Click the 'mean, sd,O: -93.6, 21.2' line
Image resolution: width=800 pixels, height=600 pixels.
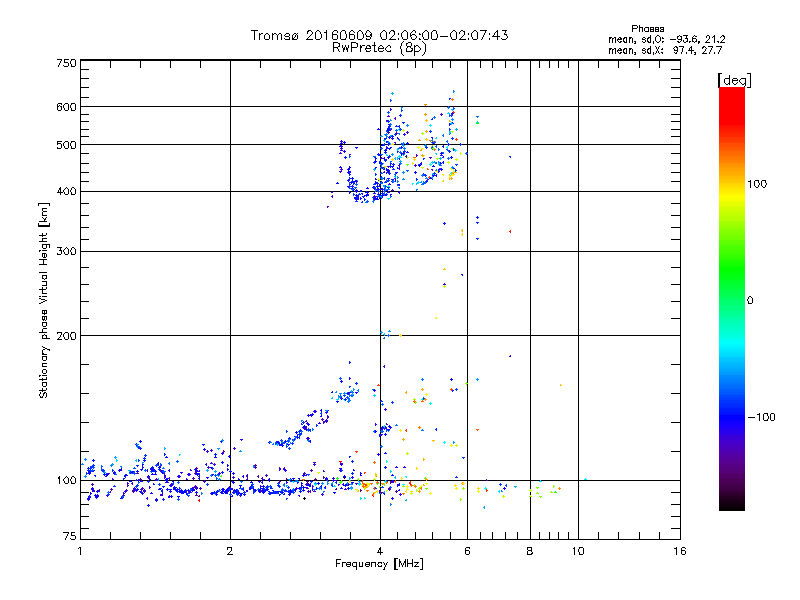[x=666, y=39]
